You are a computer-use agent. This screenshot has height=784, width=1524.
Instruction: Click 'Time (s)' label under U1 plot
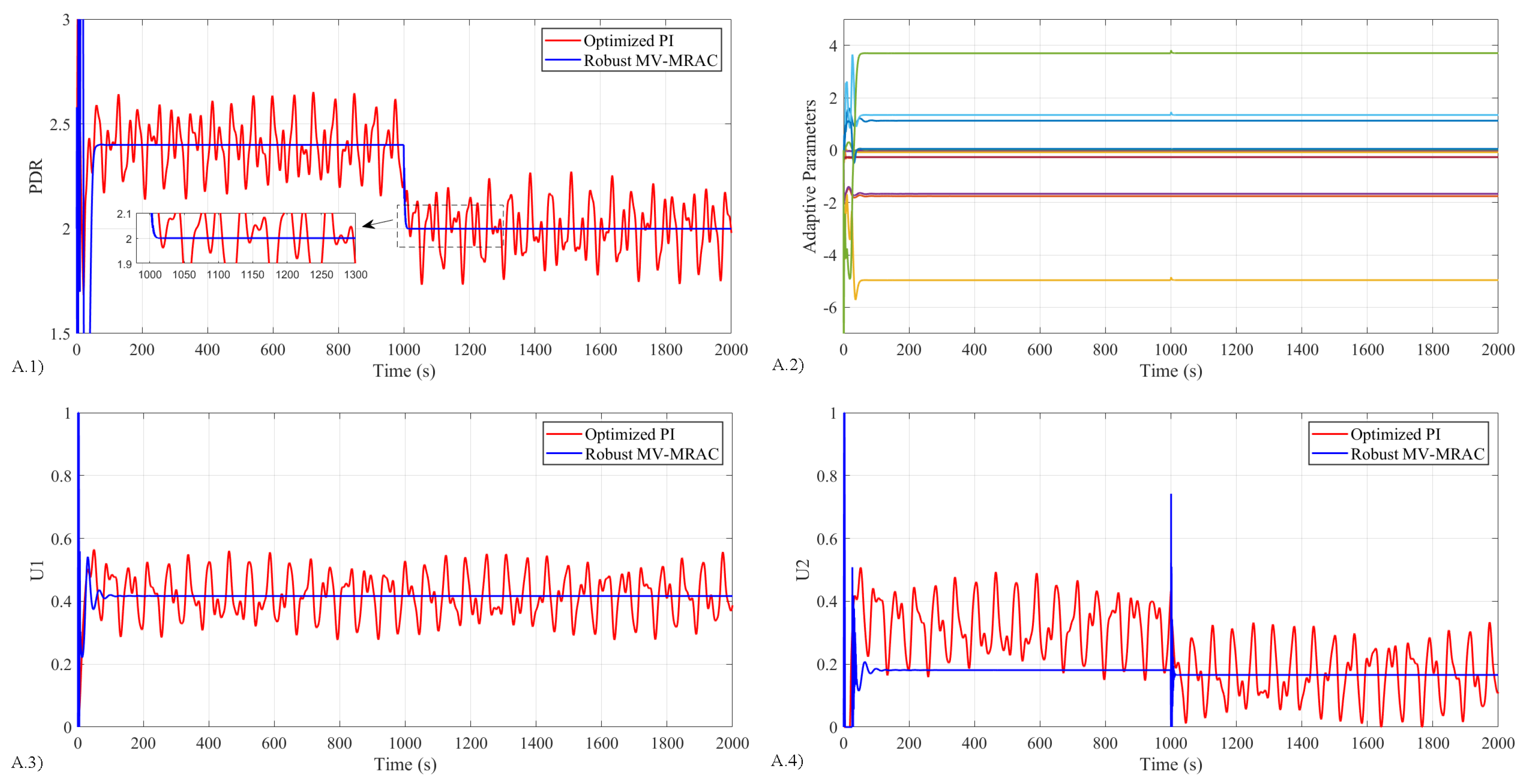[x=405, y=765]
